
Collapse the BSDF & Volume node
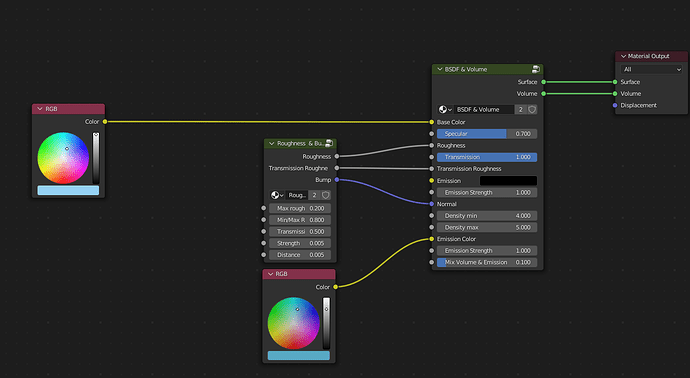click(439, 69)
